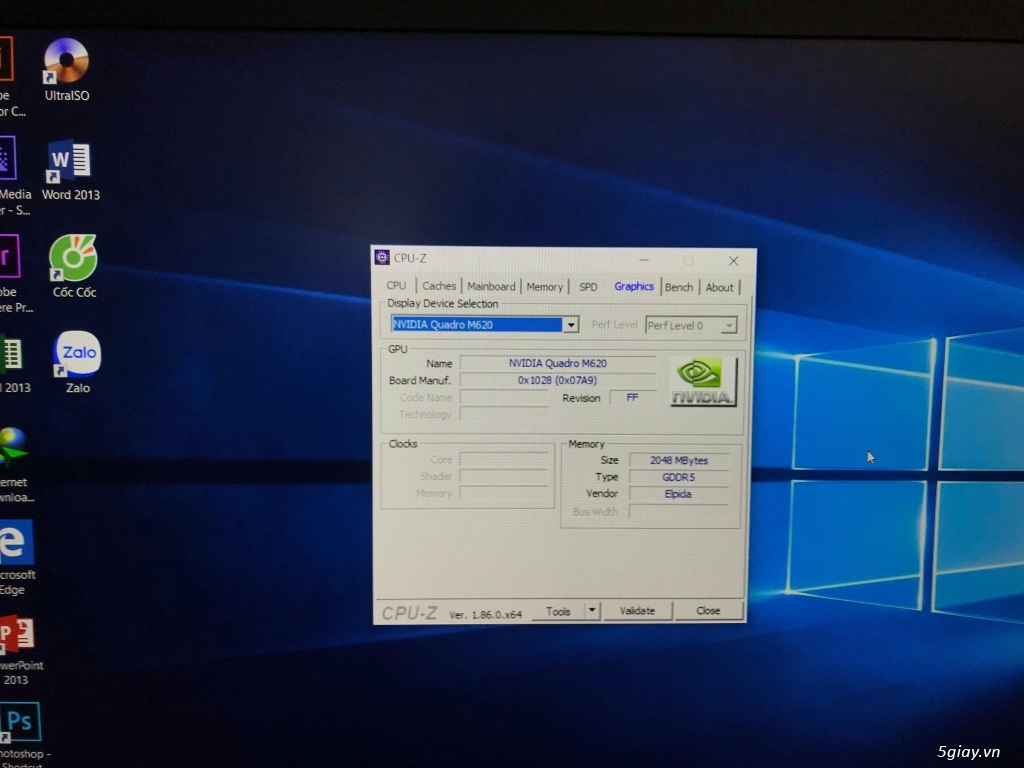This screenshot has height=768, width=1024.
Task: Click the empty Core clock field
Action: click(x=504, y=460)
